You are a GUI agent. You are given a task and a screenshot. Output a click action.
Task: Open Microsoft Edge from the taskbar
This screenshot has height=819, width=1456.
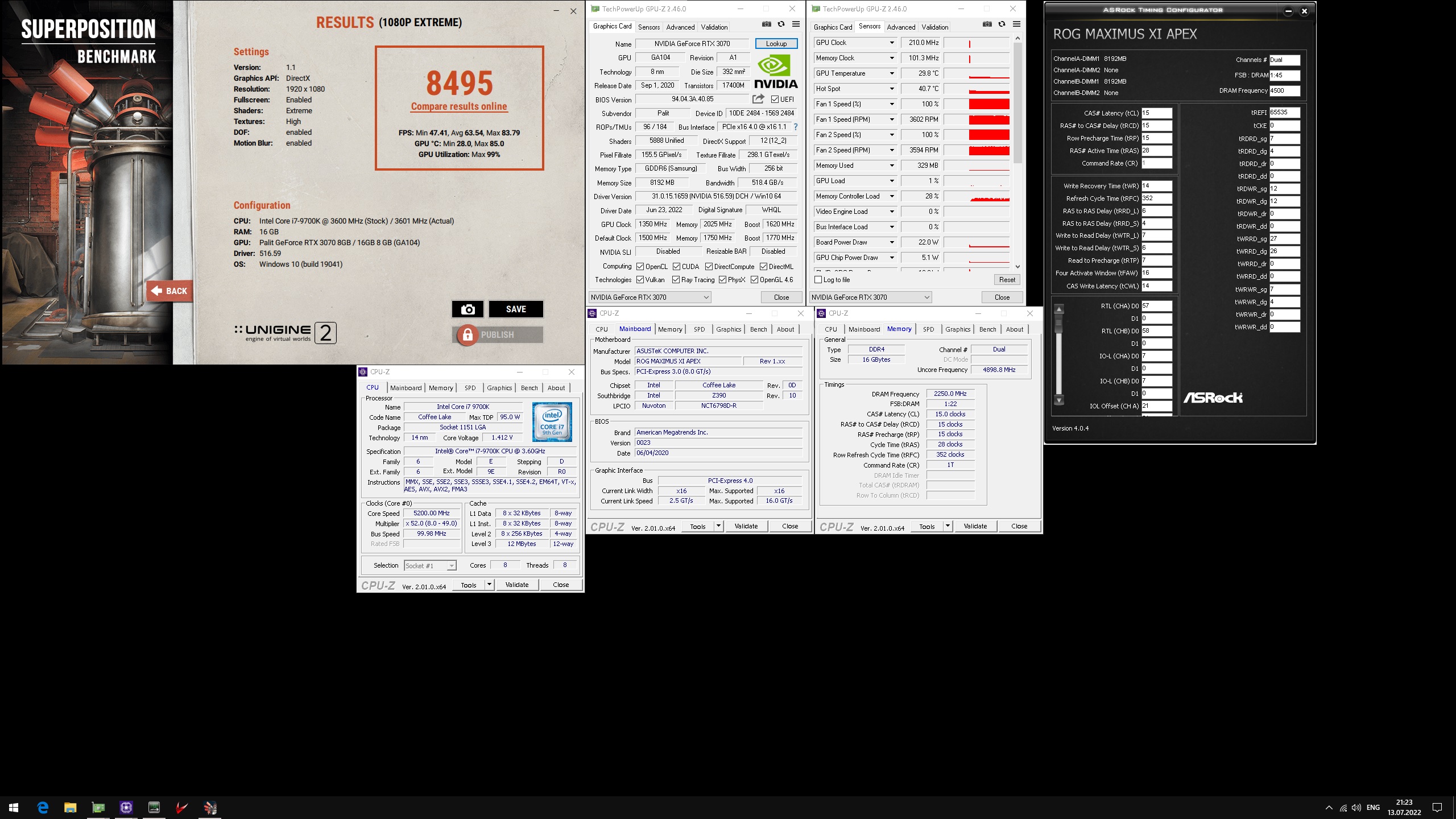[x=43, y=807]
